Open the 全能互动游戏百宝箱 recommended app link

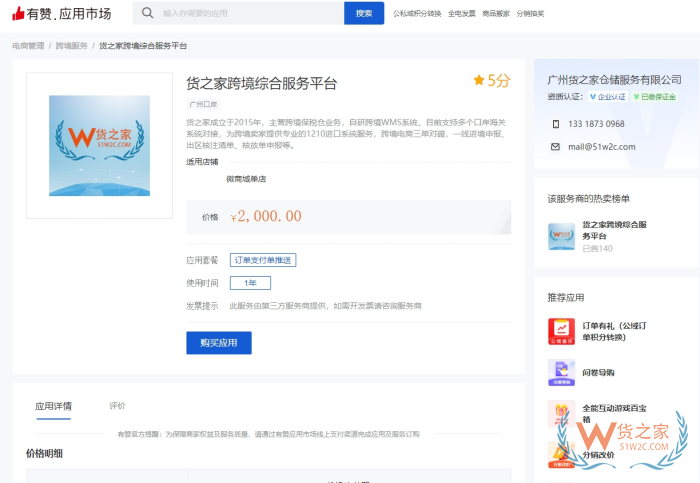[x=614, y=413]
